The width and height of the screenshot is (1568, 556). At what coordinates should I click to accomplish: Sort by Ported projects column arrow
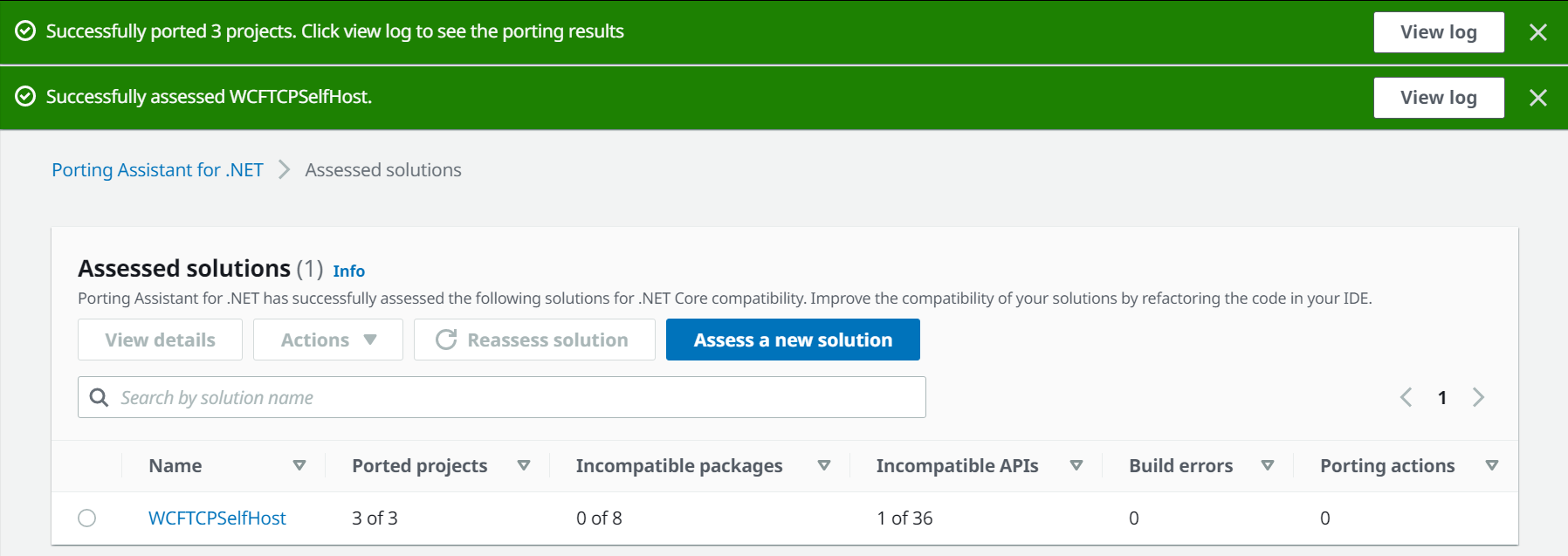(x=524, y=465)
